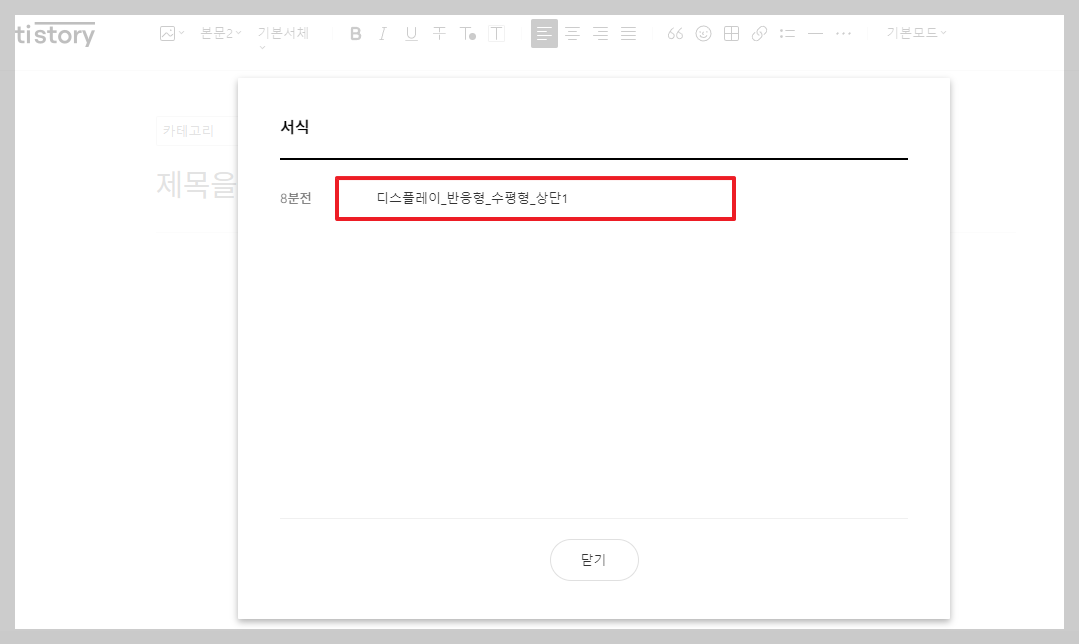
Task: Expand the more options ellipsis menu
Action: (x=843, y=33)
